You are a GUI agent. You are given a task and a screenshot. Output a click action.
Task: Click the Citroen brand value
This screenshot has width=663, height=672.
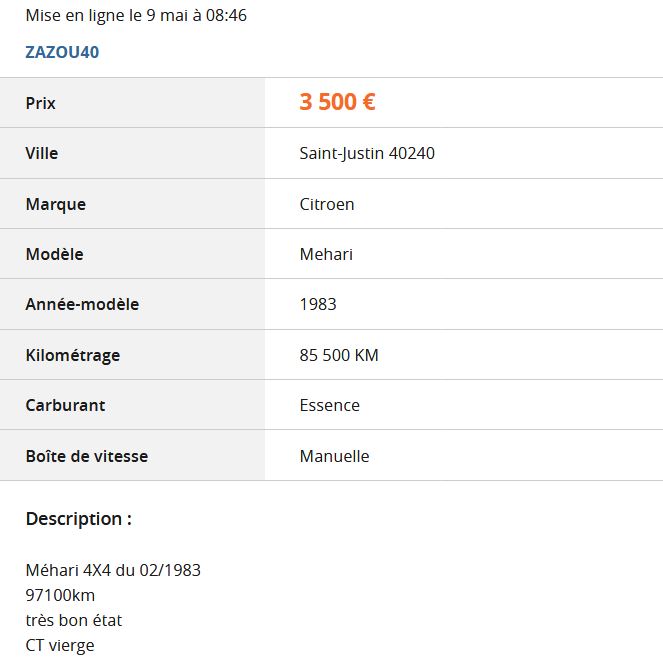pyautogui.click(x=327, y=204)
